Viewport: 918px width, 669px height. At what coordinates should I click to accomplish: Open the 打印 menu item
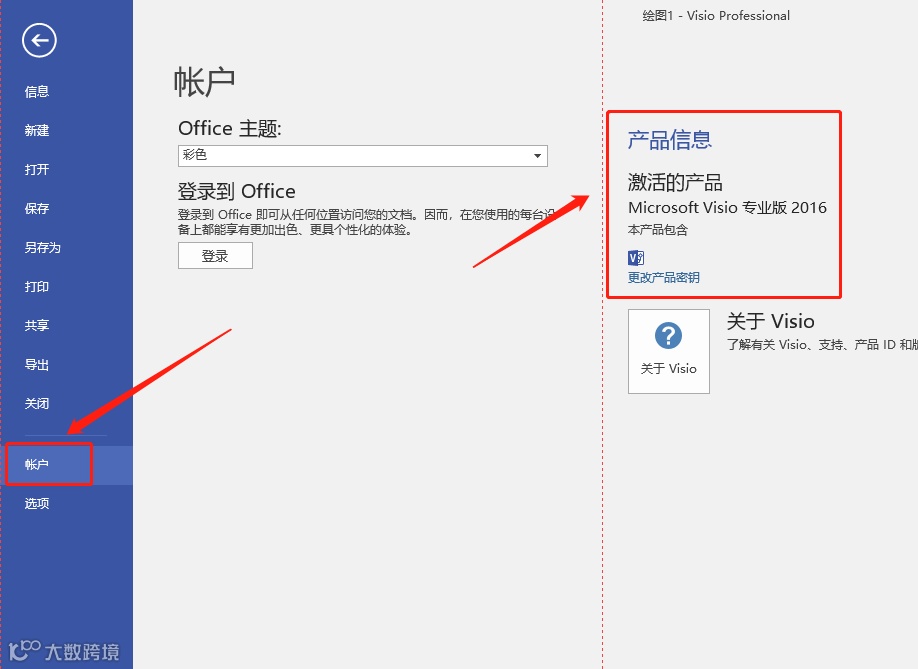(37, 287)
